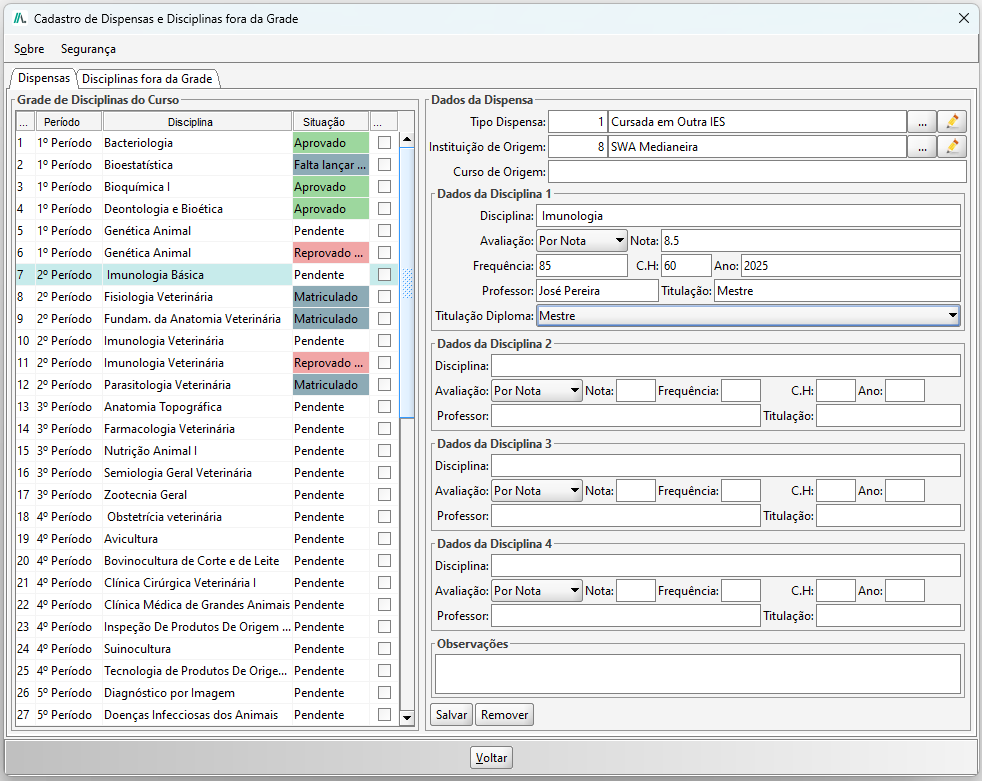Switch to the Dispensas tab

tap(44, 78)
